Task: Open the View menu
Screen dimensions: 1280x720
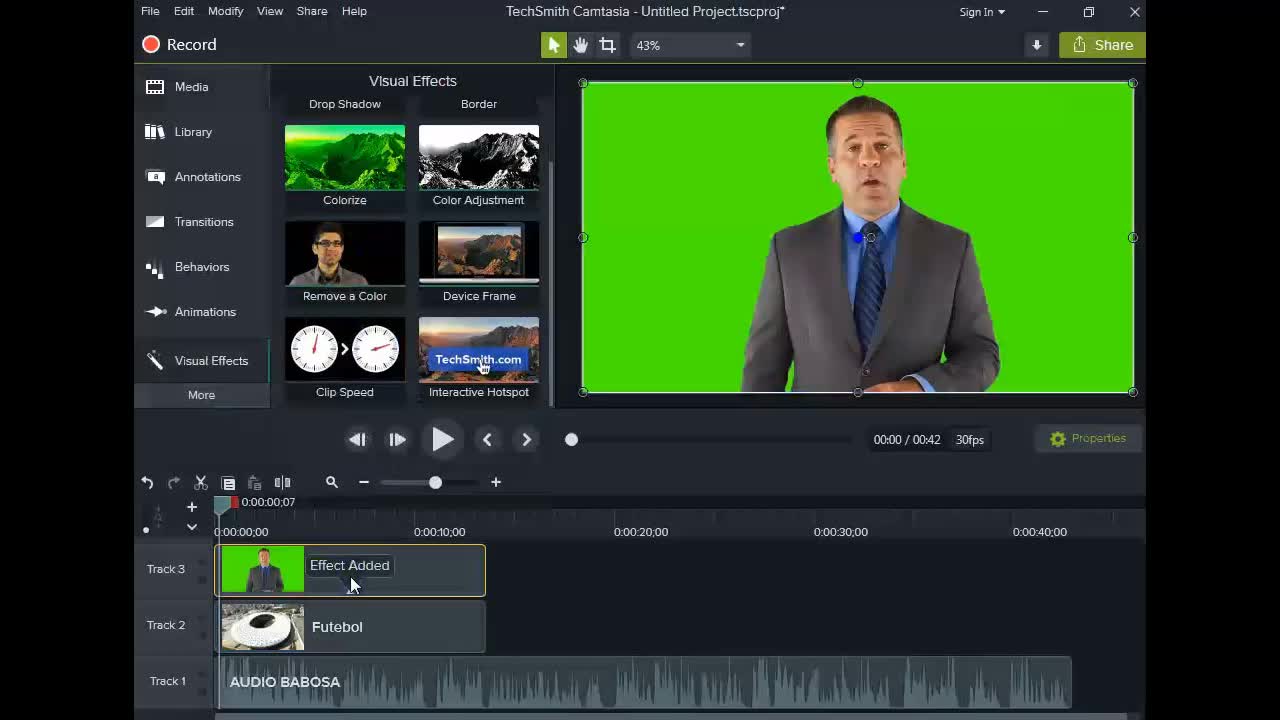Action: tap(270, 11)
